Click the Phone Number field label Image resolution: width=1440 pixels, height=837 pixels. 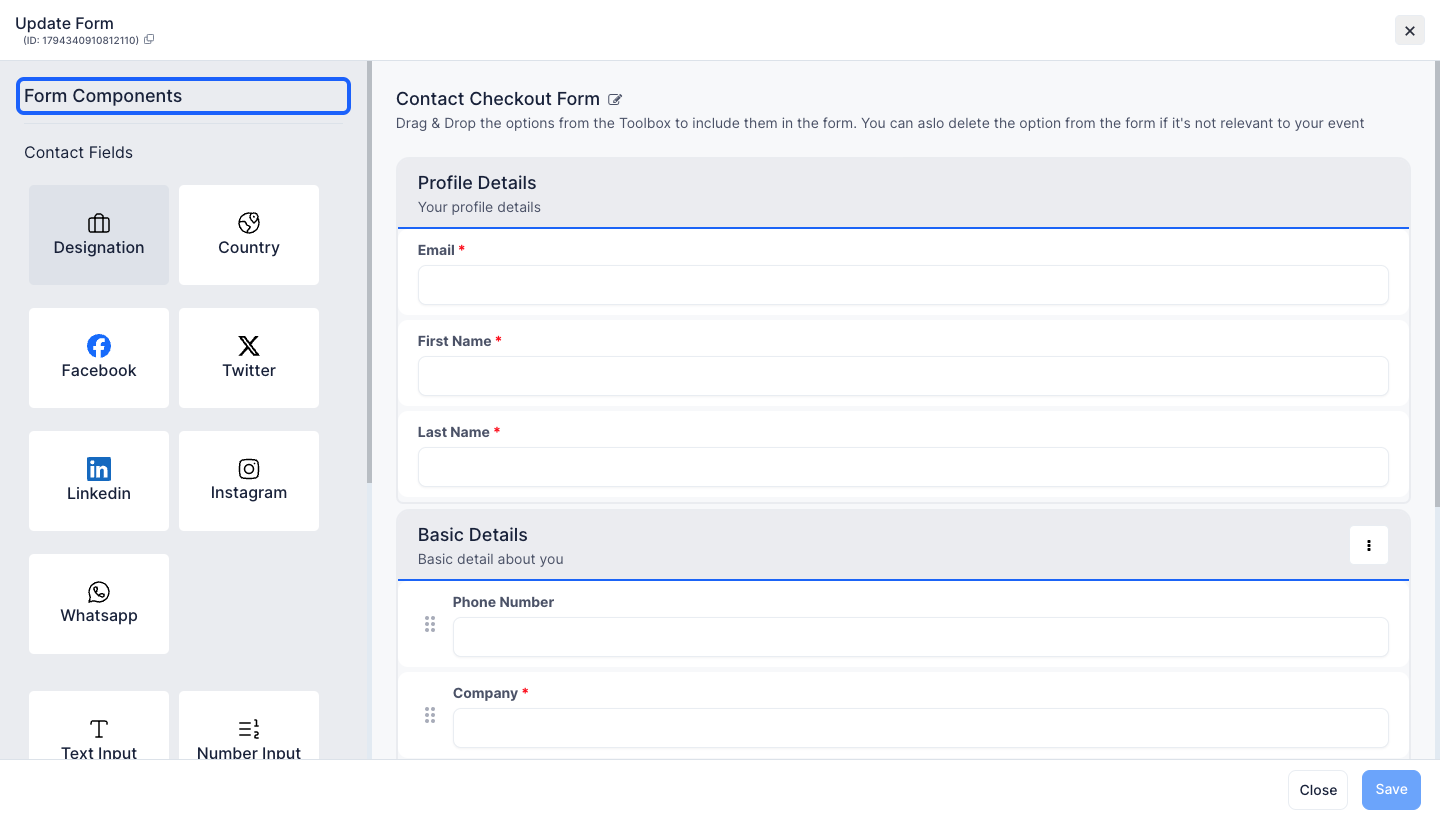[503, 602]
